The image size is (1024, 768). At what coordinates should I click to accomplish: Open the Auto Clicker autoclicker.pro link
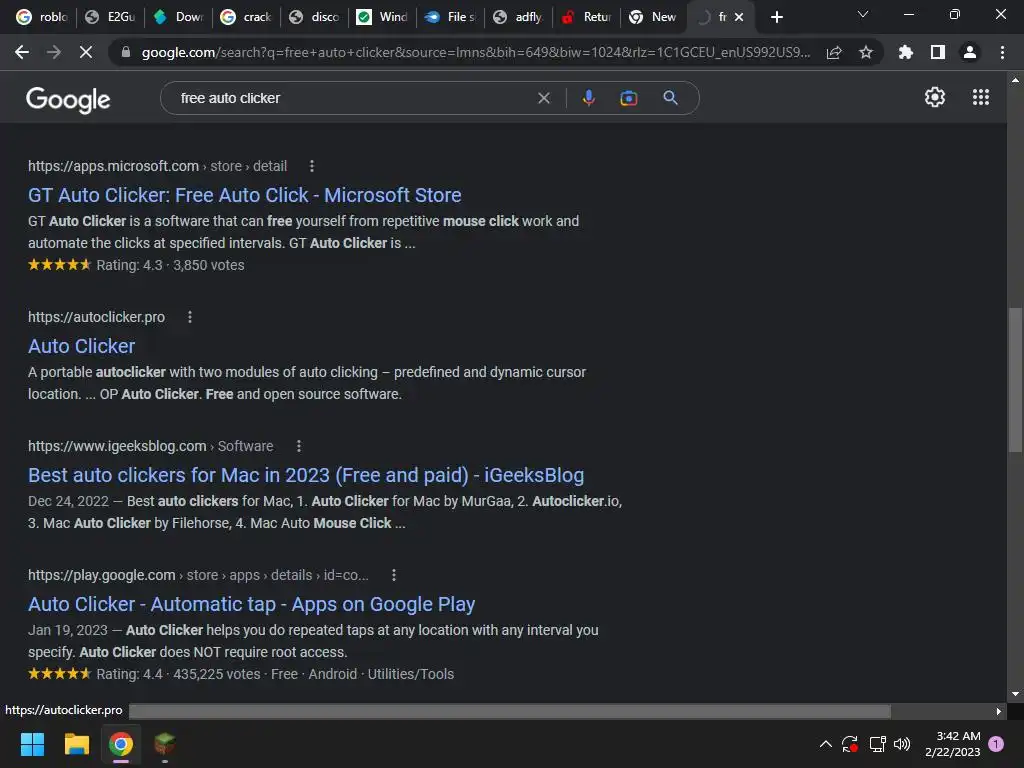coord(82,345)
